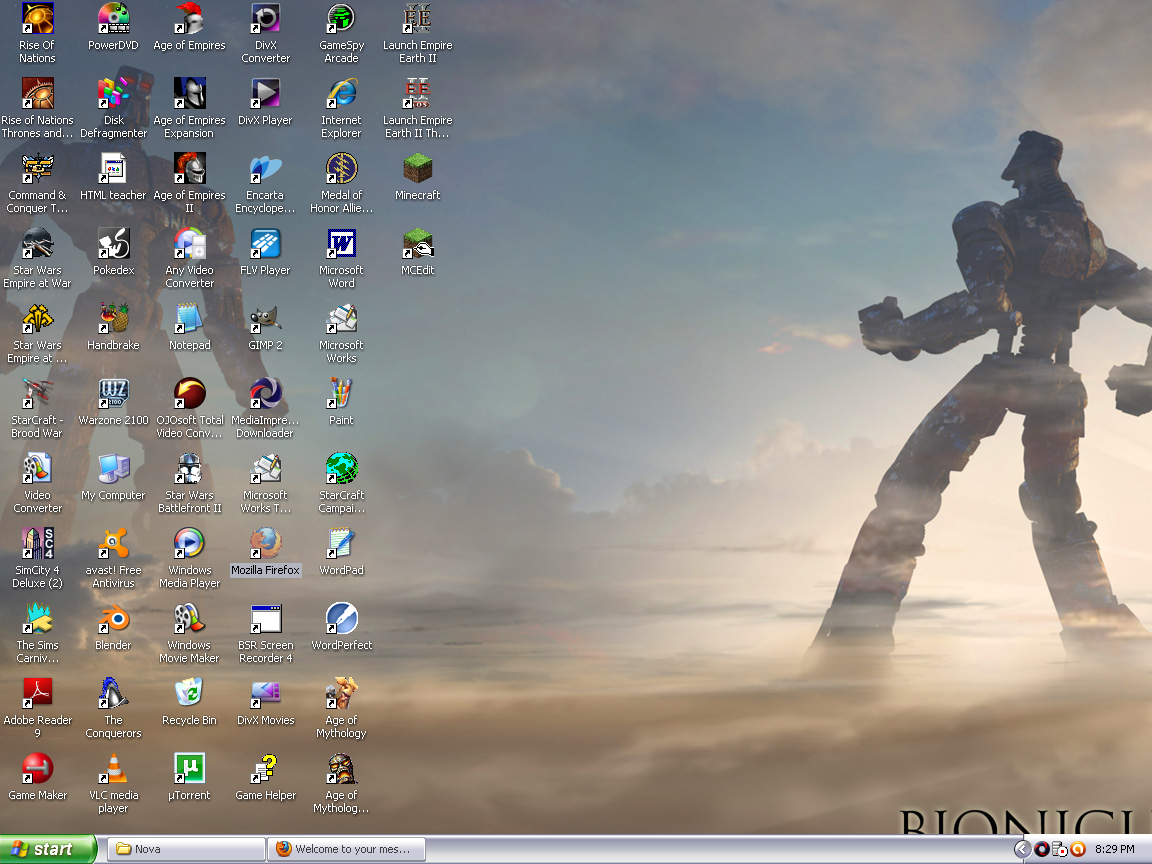Viewport: 1152px width, 864px height.
Task: Click the MCEdit desktop shortcut
Action: 417,246
